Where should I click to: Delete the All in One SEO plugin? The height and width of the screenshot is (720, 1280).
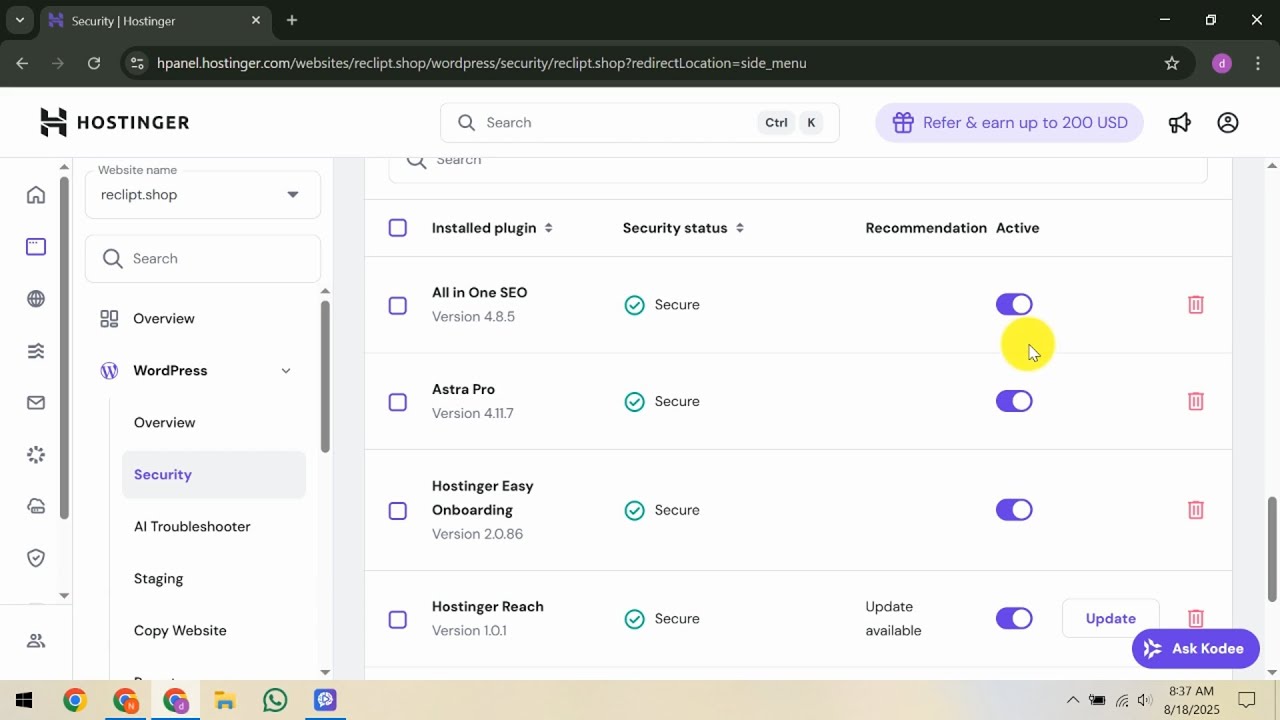[x=1195, y=304]
